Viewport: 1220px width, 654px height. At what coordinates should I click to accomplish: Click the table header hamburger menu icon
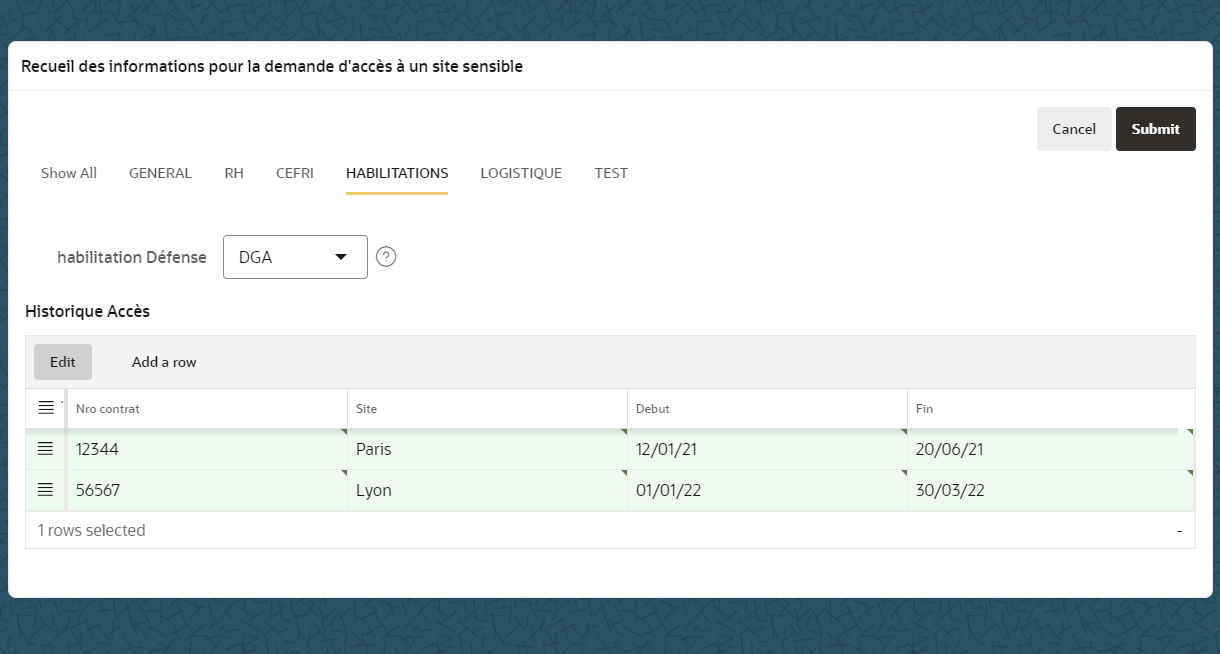coord(45,407)
